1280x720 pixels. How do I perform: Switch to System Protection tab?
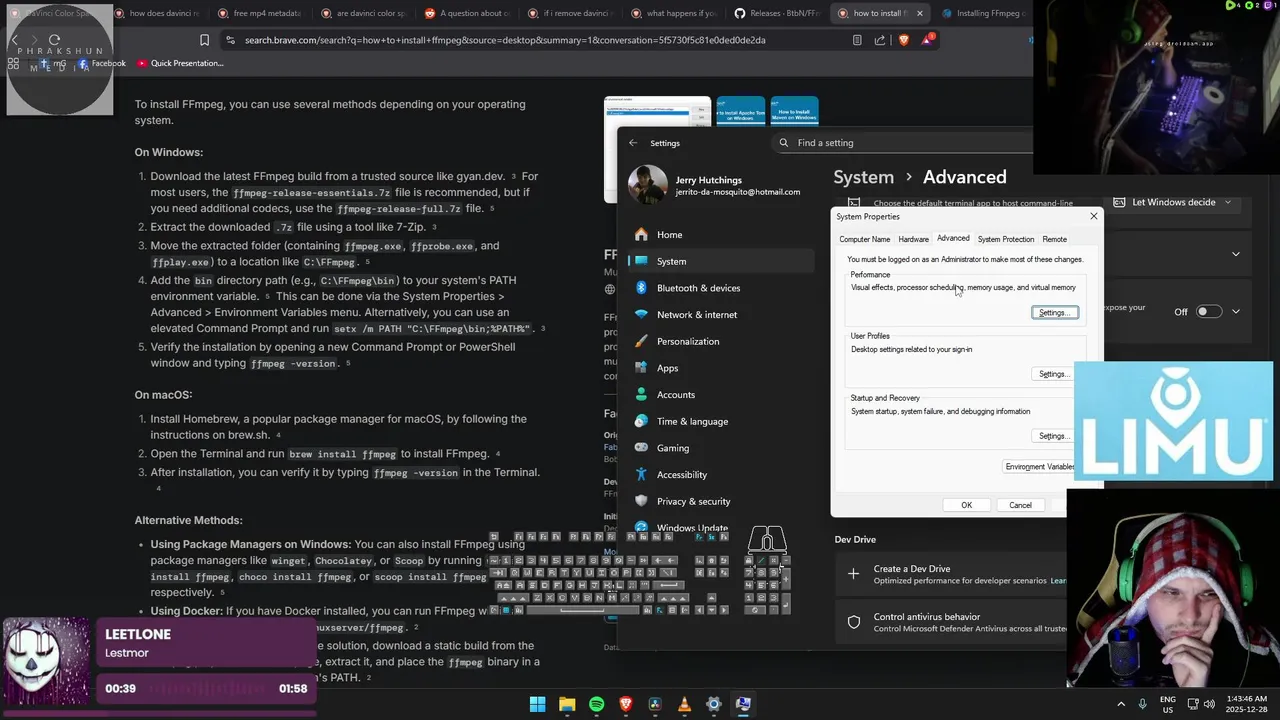[x=1006, y=239]
